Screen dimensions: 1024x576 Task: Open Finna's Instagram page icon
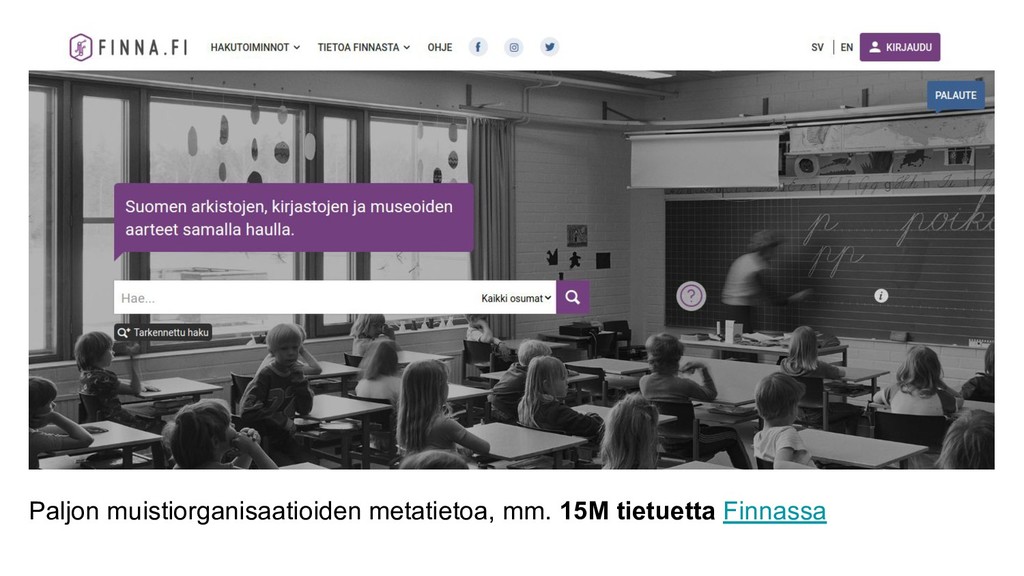pos(514,47)
